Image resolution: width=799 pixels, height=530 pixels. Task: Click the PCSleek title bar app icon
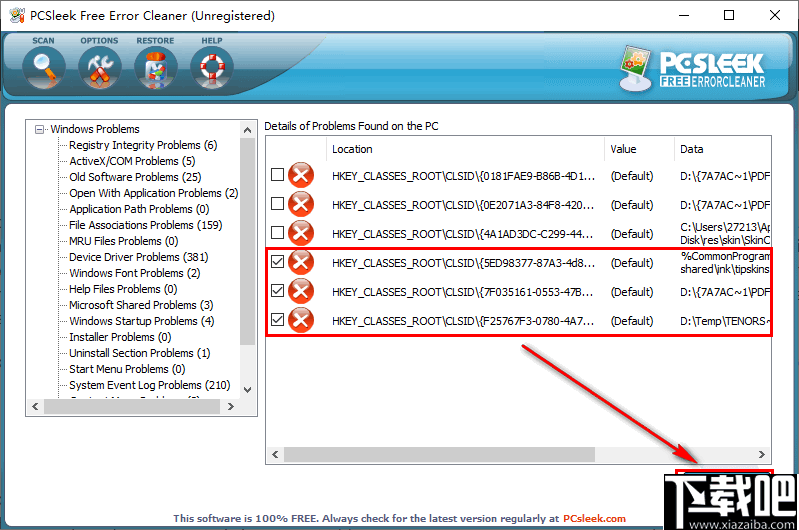pyautogui.click(x=17, y=15)
